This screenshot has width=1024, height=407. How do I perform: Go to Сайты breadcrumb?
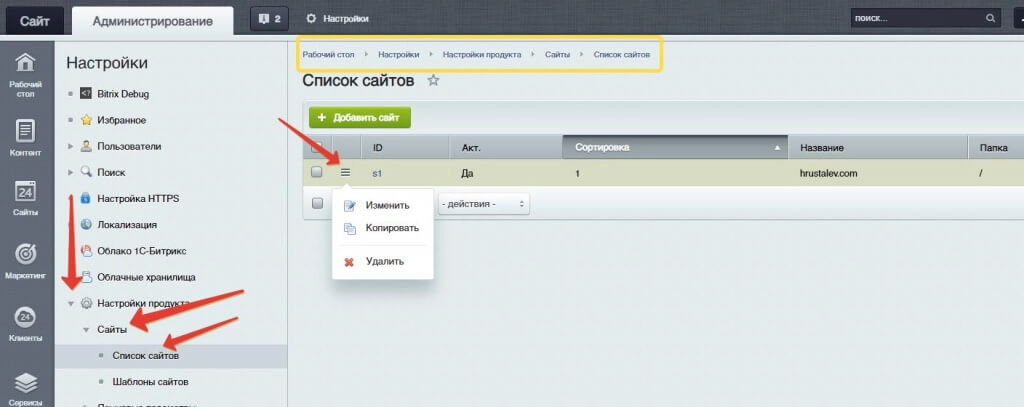point(558,54)
